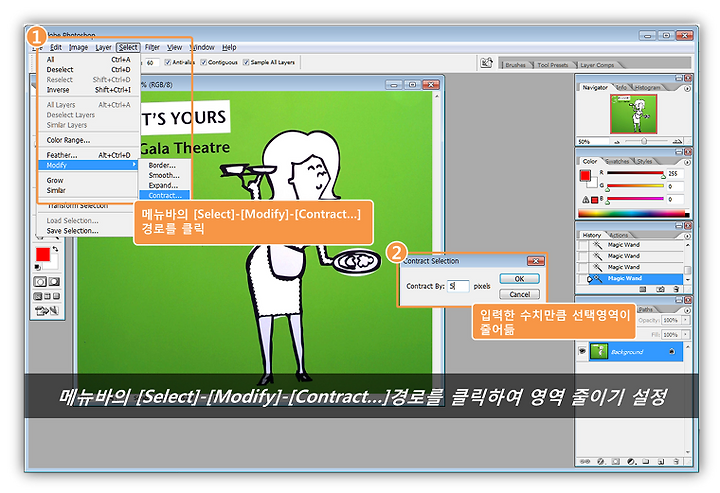Screen dimensions: 720x493
Task: Click the Contract By input field
Action: pos(458,286)
